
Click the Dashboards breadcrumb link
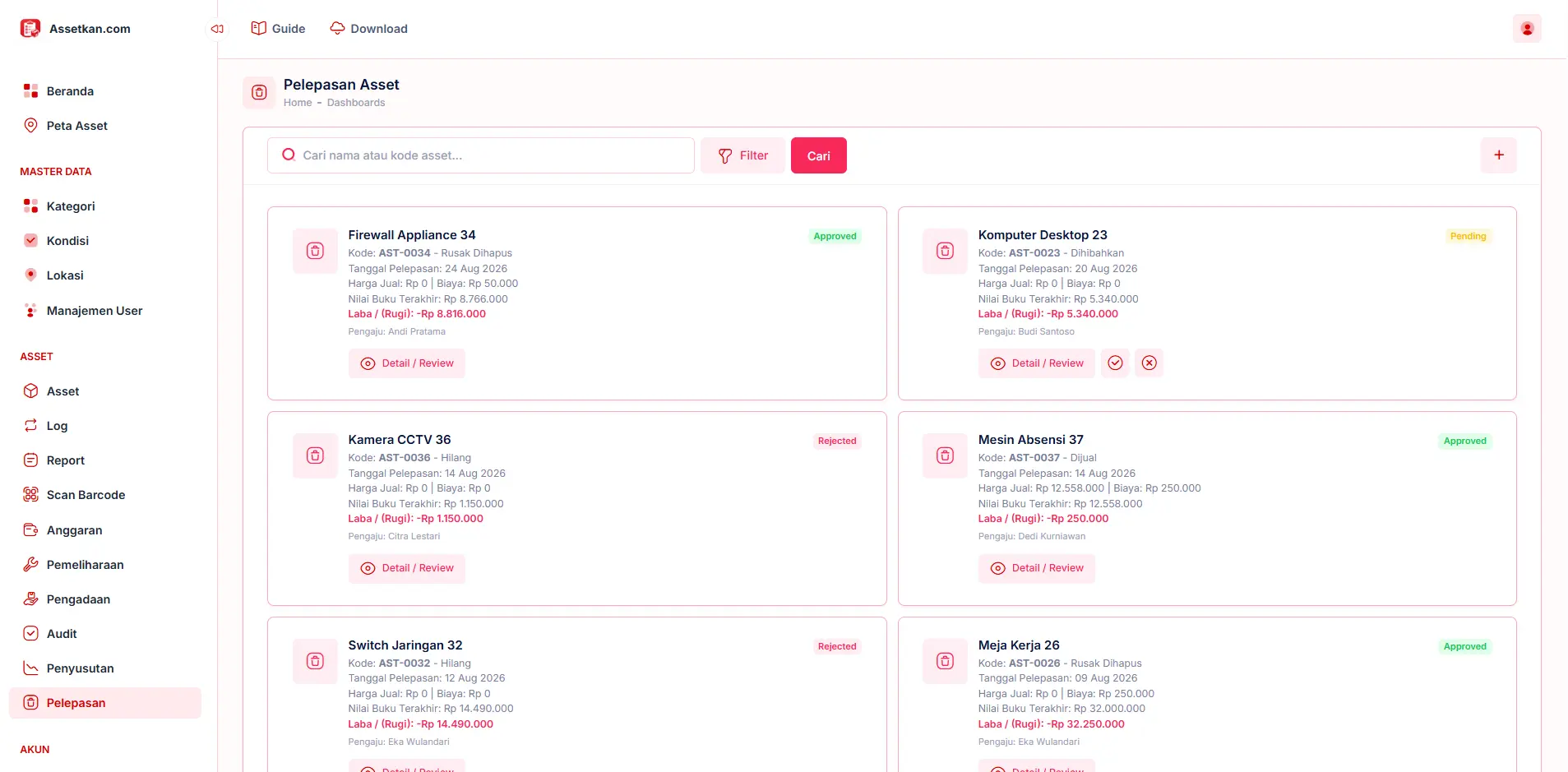pyautogui.click(x=356, y=103)
